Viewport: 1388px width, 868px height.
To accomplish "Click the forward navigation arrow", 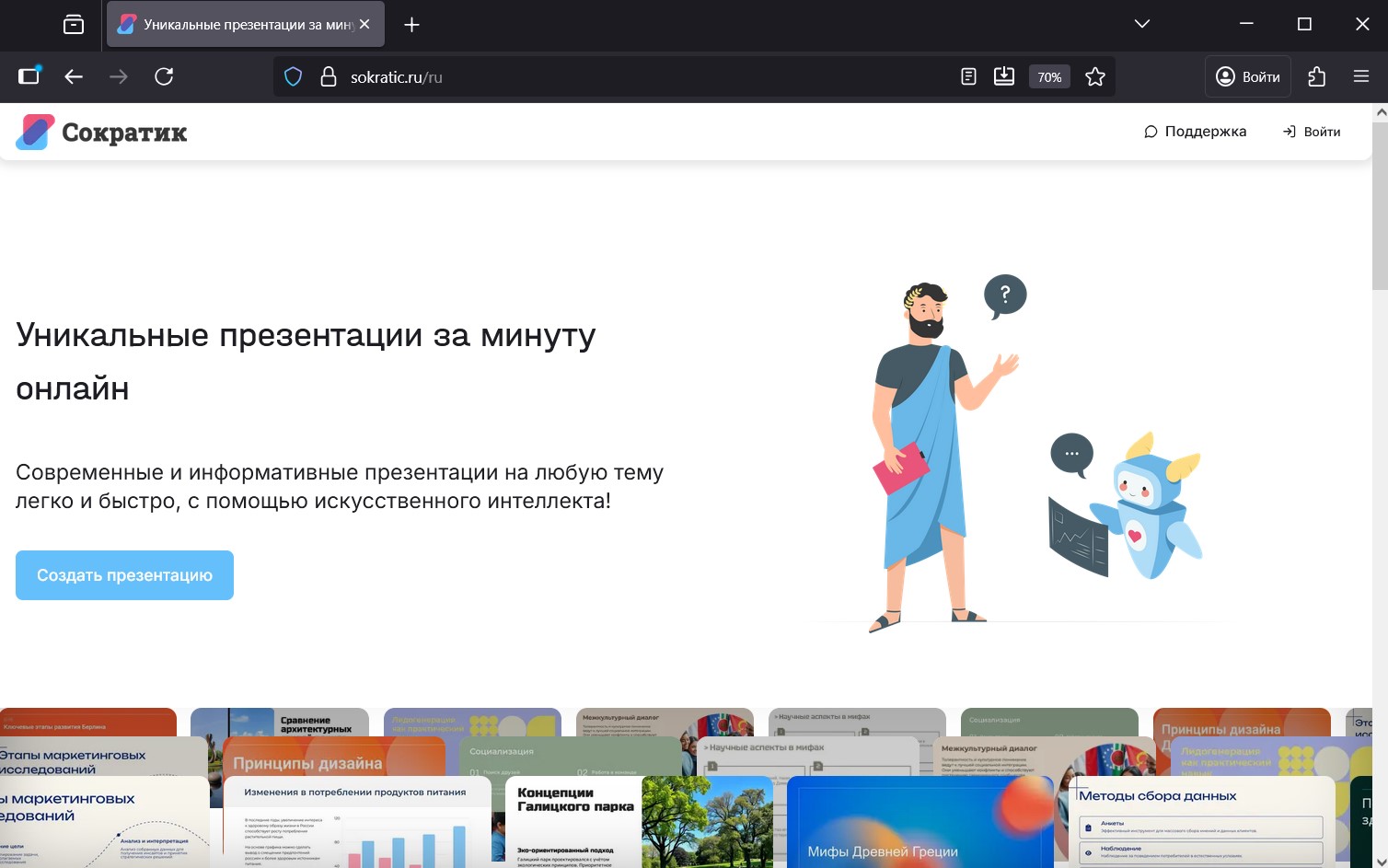I will tap(119, 76).
